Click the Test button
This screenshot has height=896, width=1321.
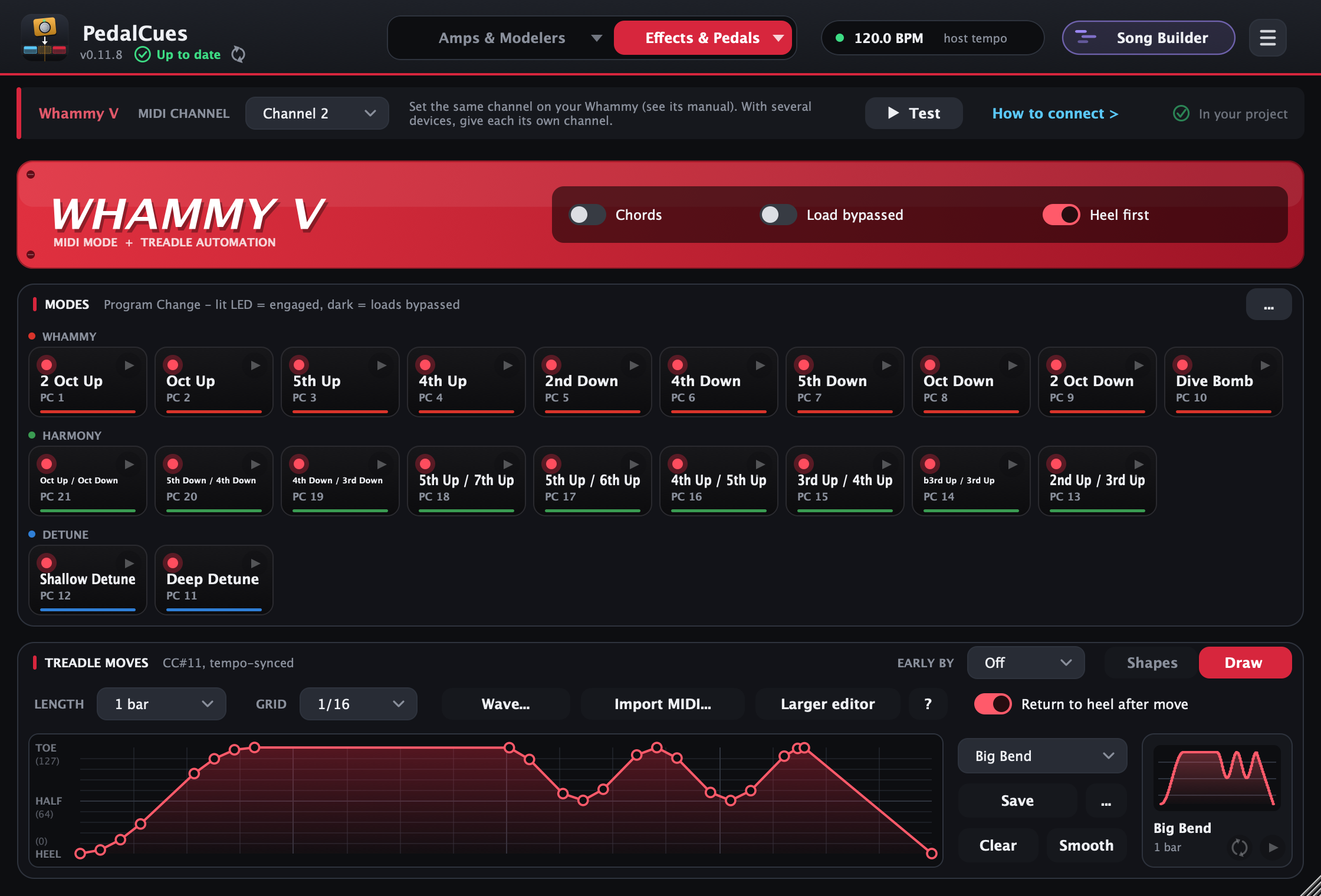coord(913,114)
